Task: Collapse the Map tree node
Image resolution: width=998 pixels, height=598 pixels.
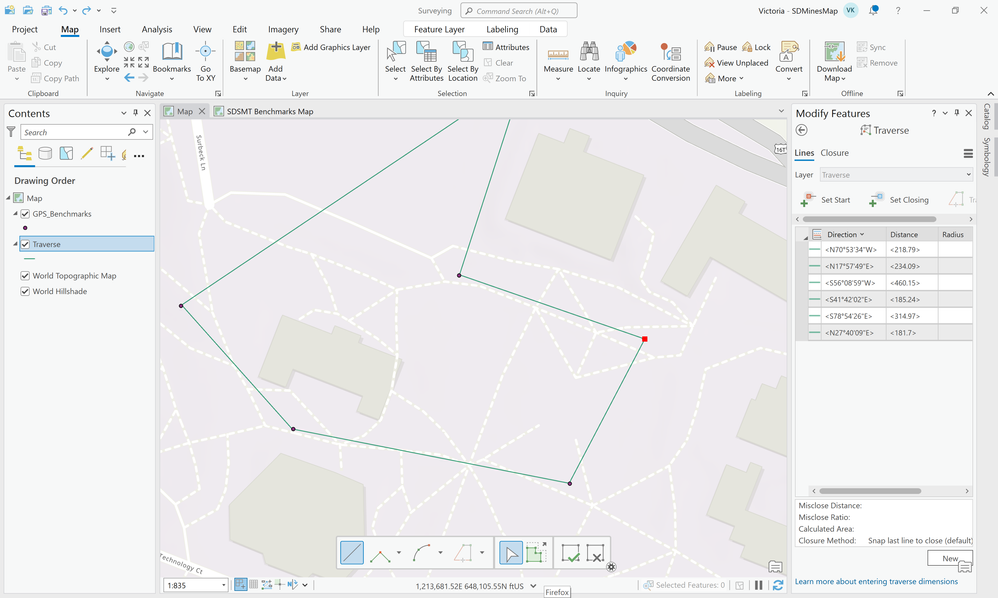Action: [8, 198]
